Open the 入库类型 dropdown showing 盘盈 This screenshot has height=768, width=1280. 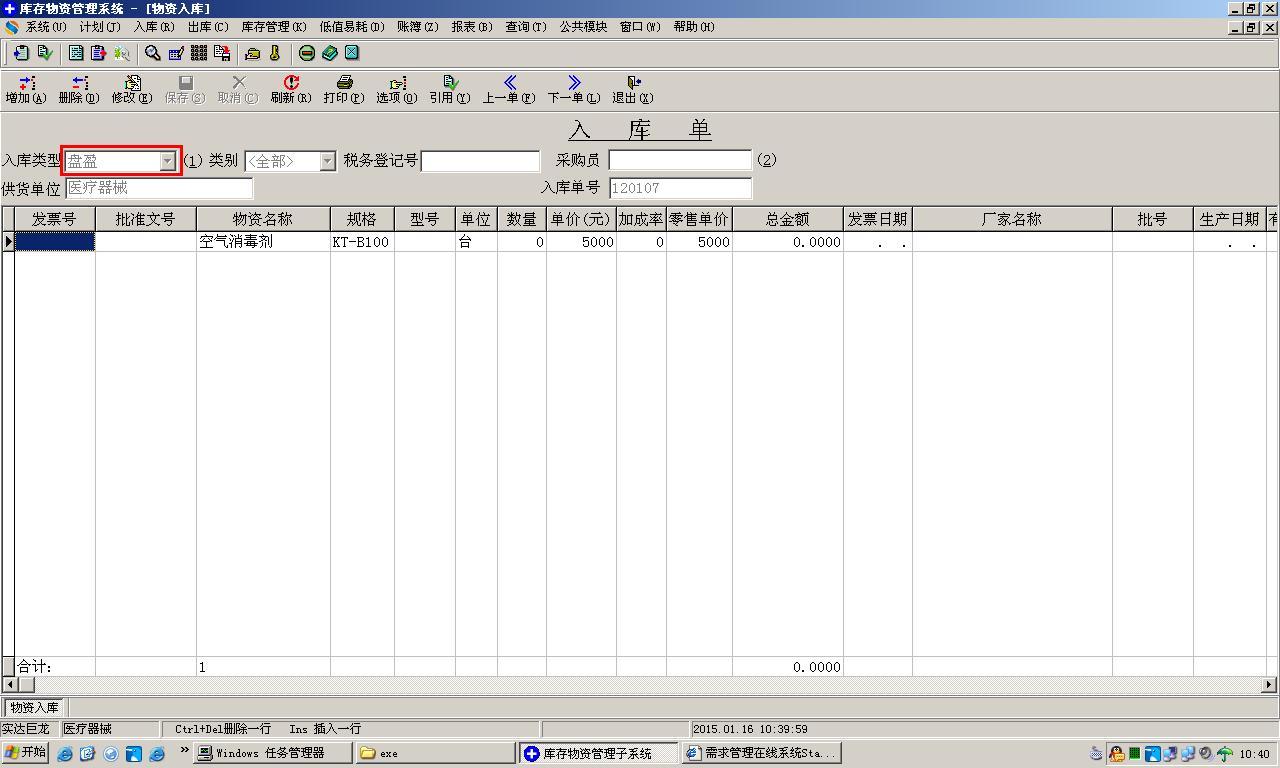tap(168, 161)
